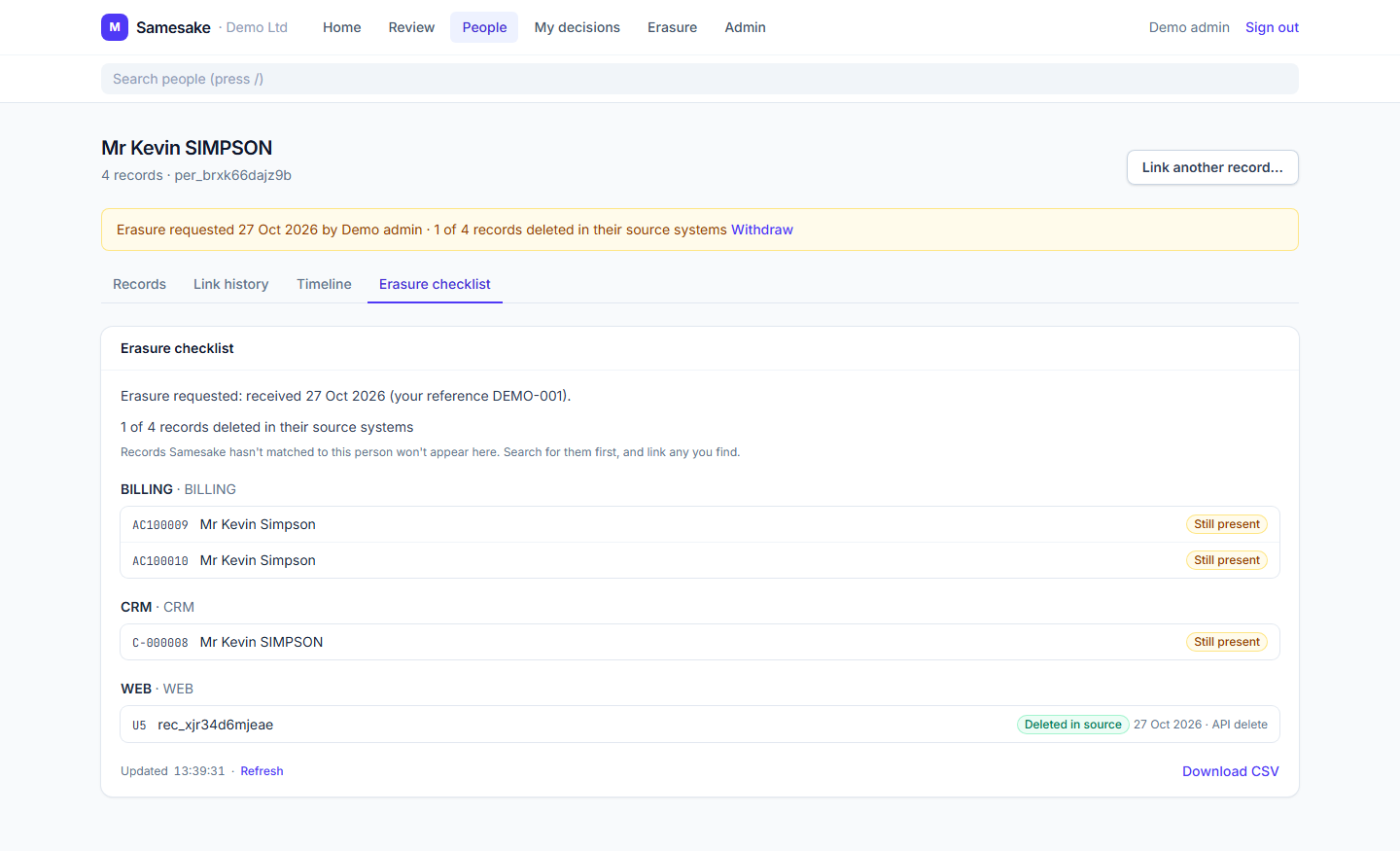Screen dimensions: 1400x851
Task: Open My decisions page
Action: [x=577, y=27]
